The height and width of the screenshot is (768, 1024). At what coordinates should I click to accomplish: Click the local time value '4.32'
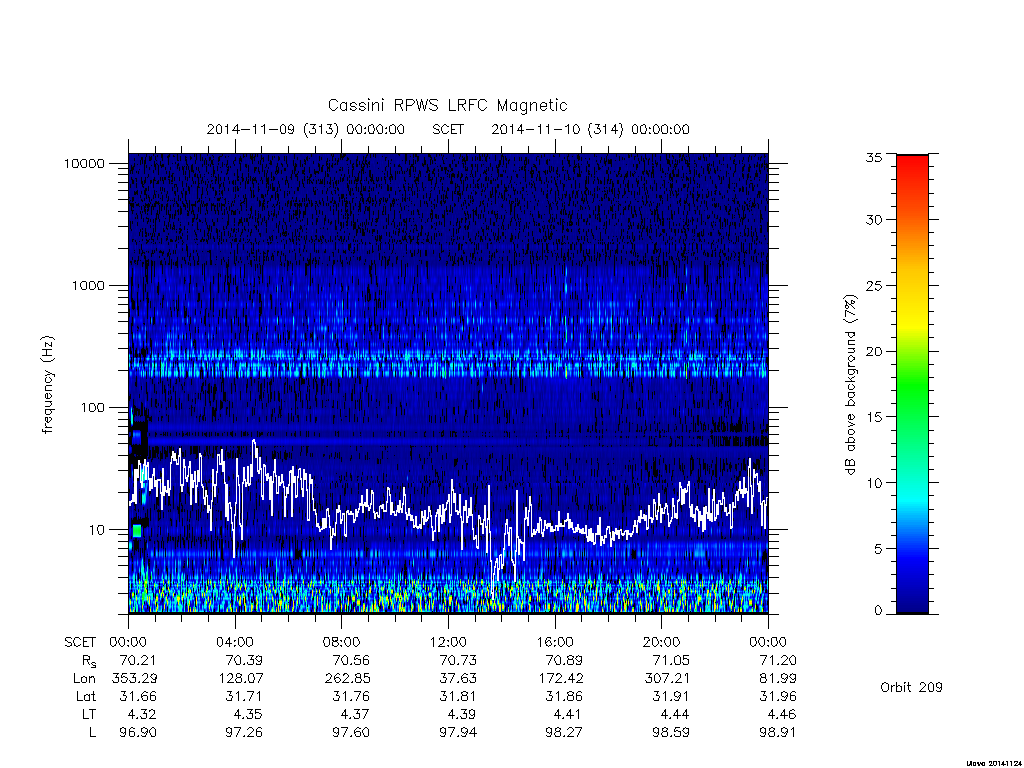click(142, 714)
